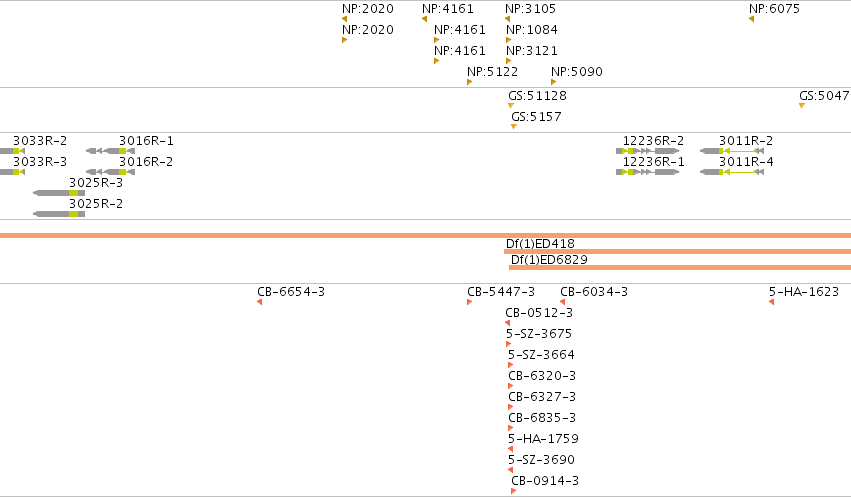Open the NP:6075 insertion marker

point(752,19)
